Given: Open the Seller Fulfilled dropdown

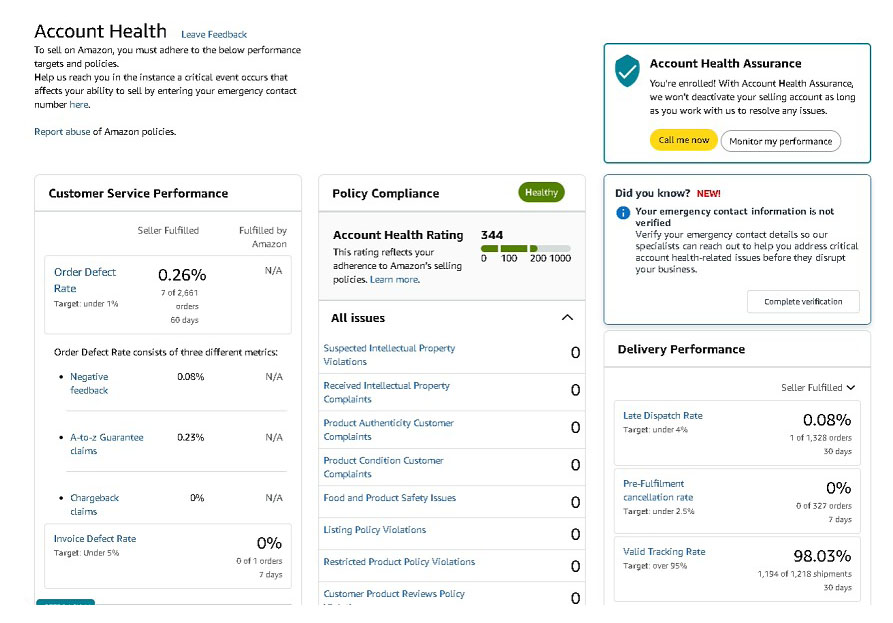Looking at the screenshot, I should pyautogui.click(x=818, y=387).
